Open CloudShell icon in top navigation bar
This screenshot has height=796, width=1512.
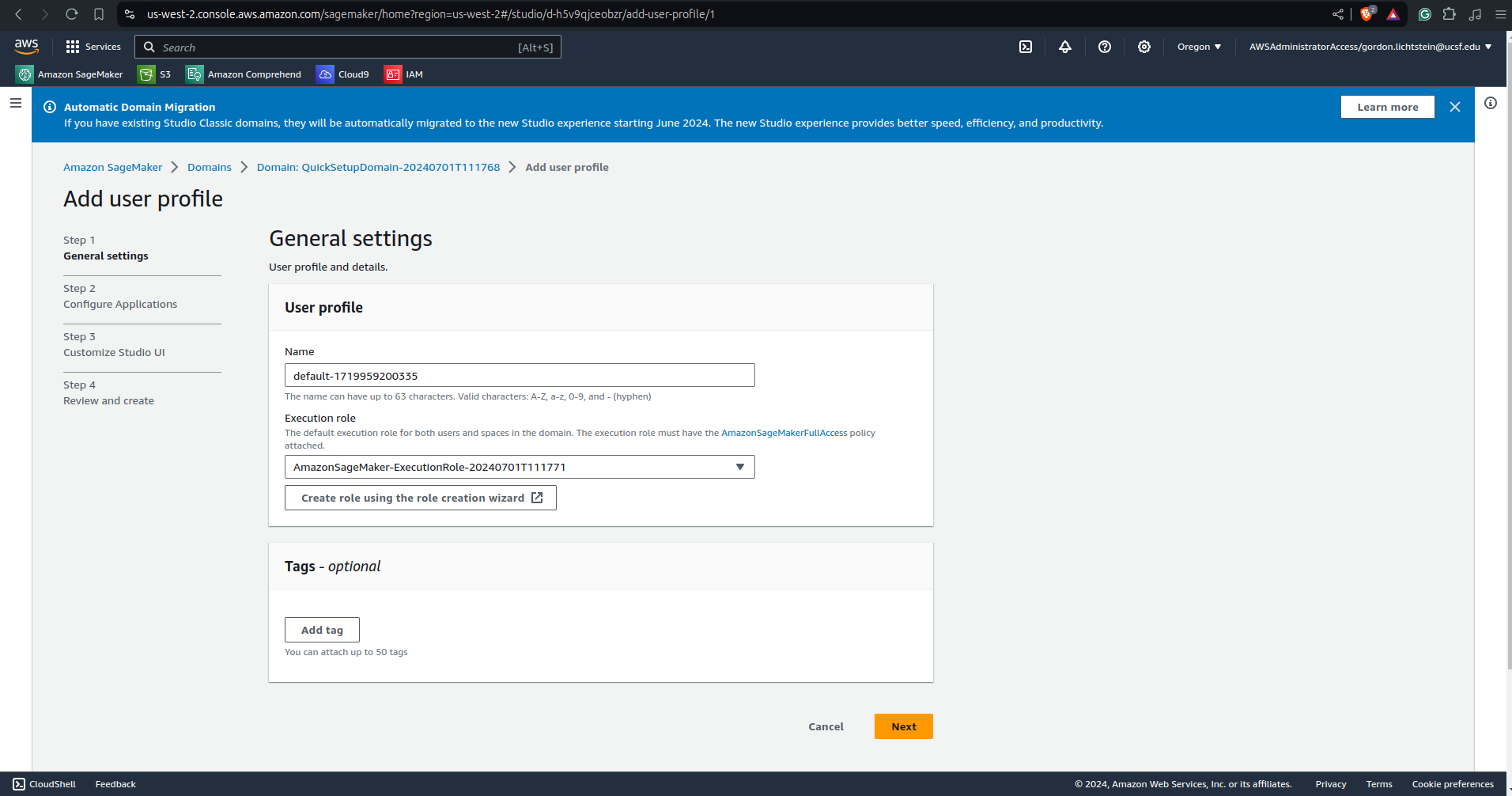(x=1026, y=47)
